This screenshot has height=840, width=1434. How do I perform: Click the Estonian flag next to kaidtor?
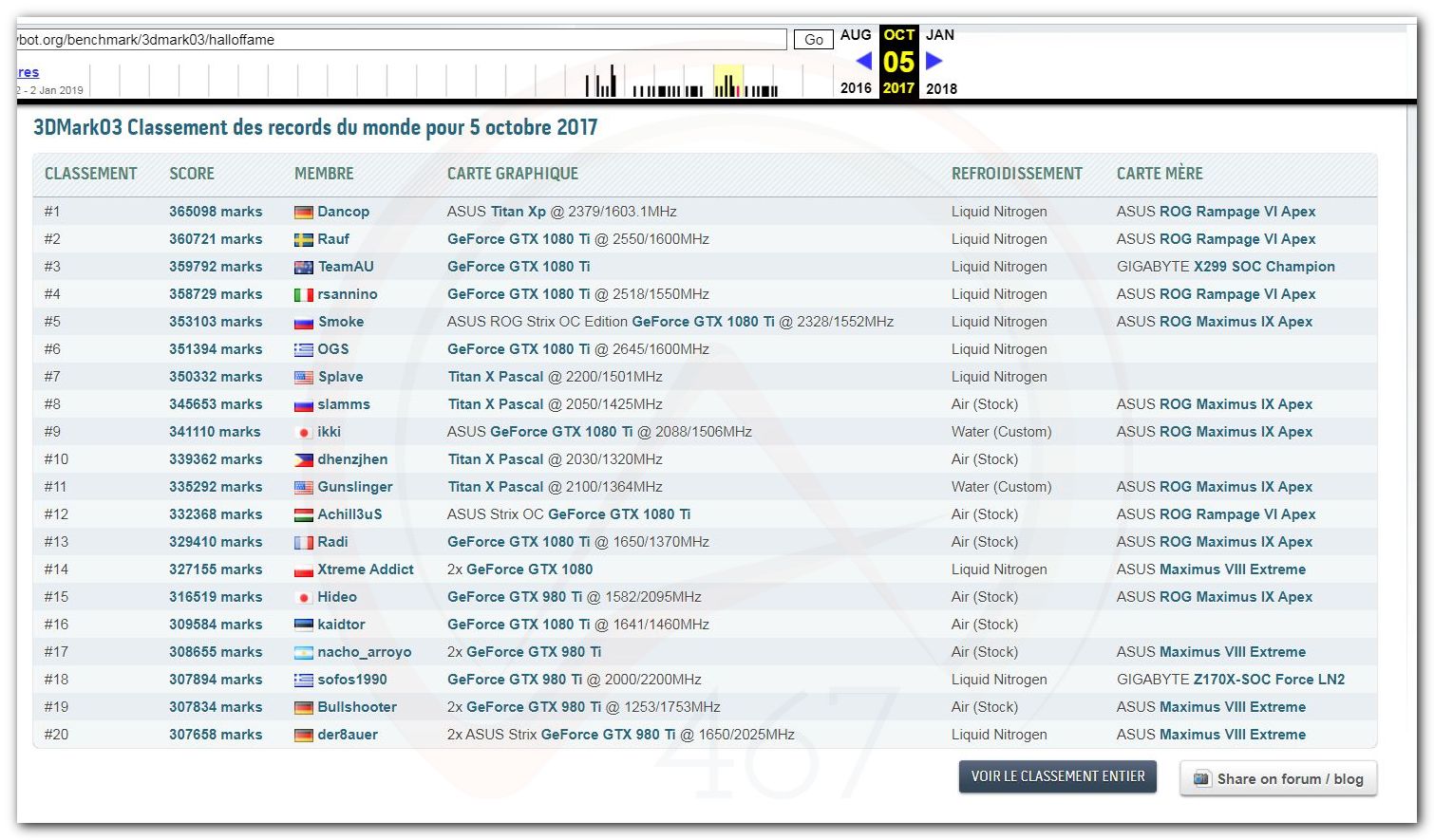coord(304,625)
